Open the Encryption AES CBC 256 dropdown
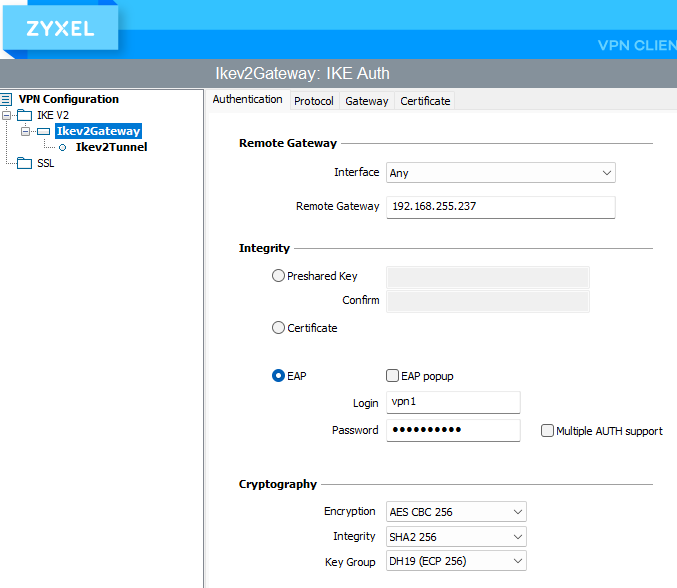 tap(456, 512)
